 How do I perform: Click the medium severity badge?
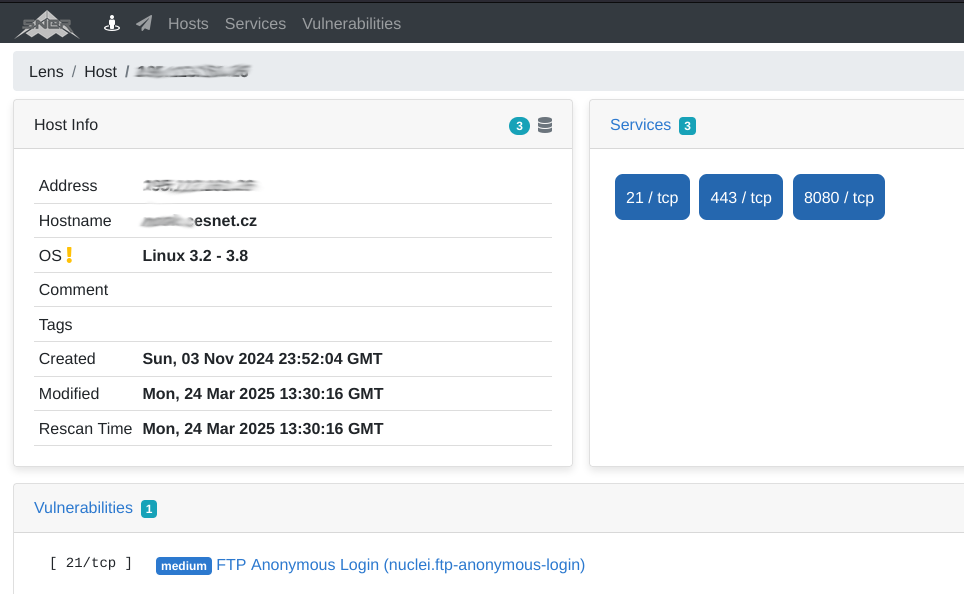pyautogui.click(x=184, y=566)
